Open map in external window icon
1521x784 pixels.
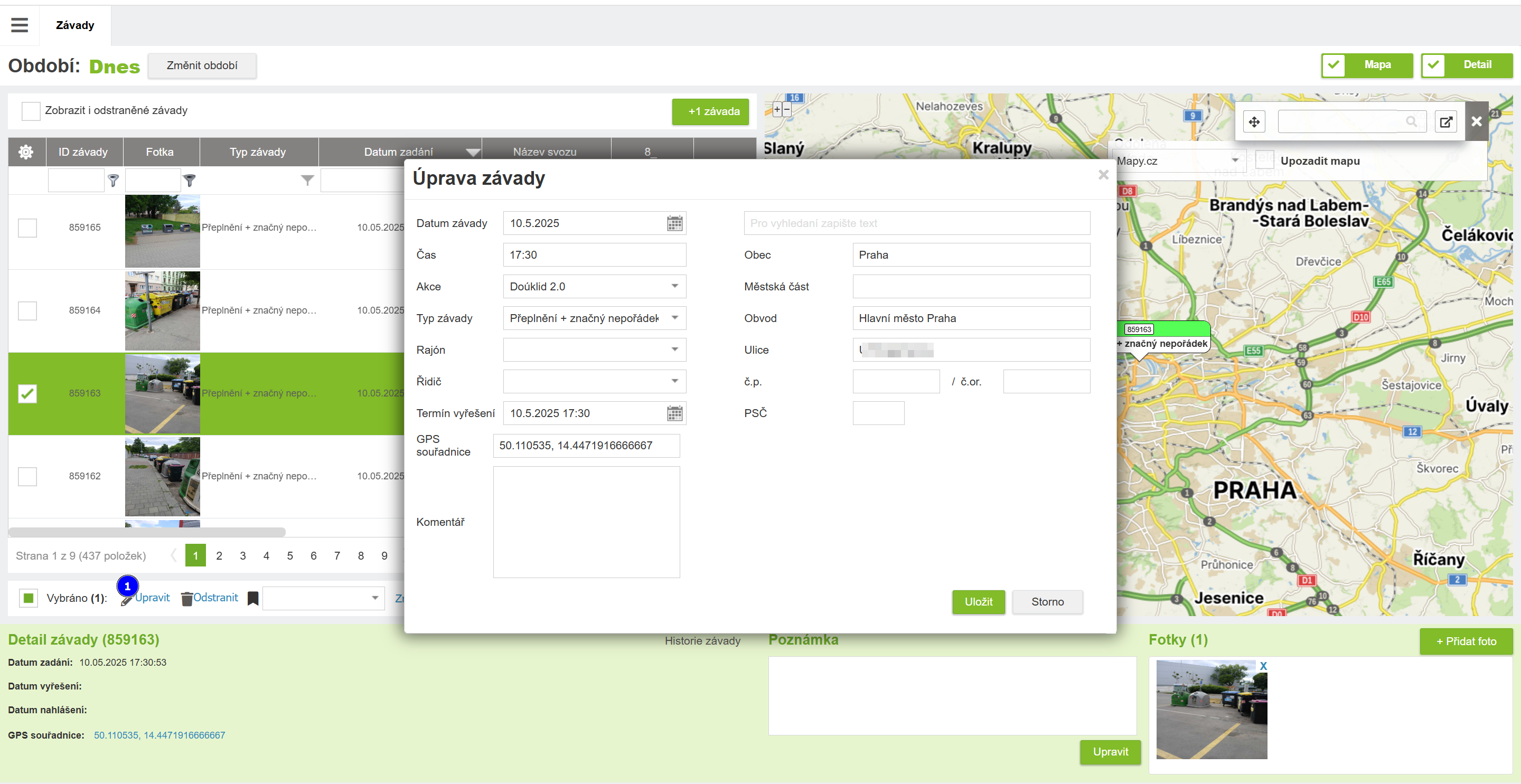point(1446,121)
